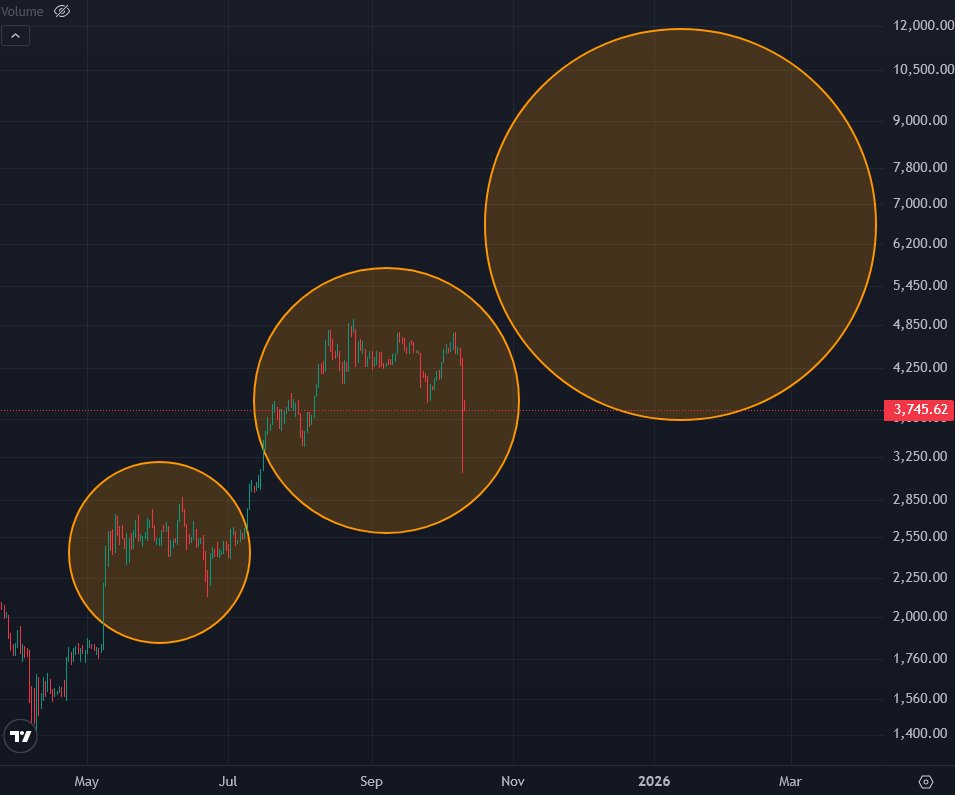Click the 1,560.00 price axis label
The height and width of the screenshot is (795, 955).
pos(920,698)
